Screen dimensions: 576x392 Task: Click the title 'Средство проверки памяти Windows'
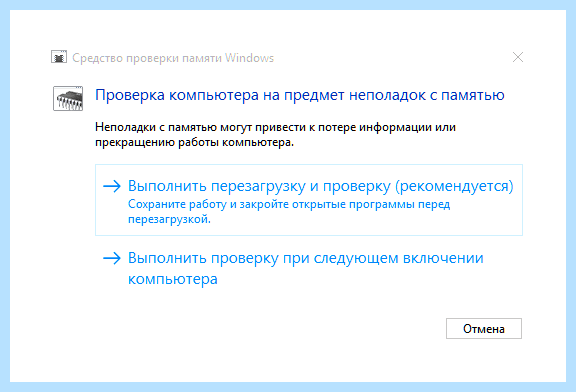pyautogui.click(x=173, y=58)
